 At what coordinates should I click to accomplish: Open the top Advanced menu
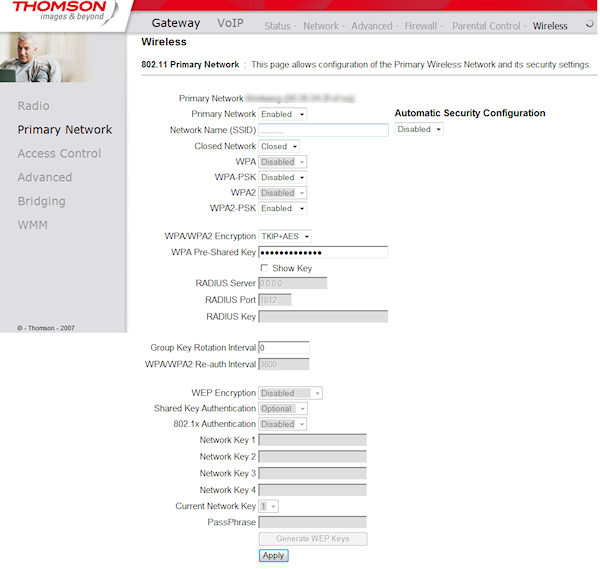(372, 26)
